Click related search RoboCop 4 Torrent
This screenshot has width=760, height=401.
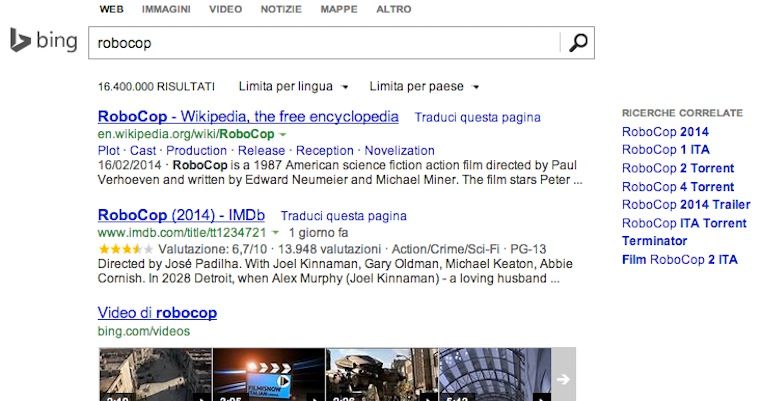(678, 186)
